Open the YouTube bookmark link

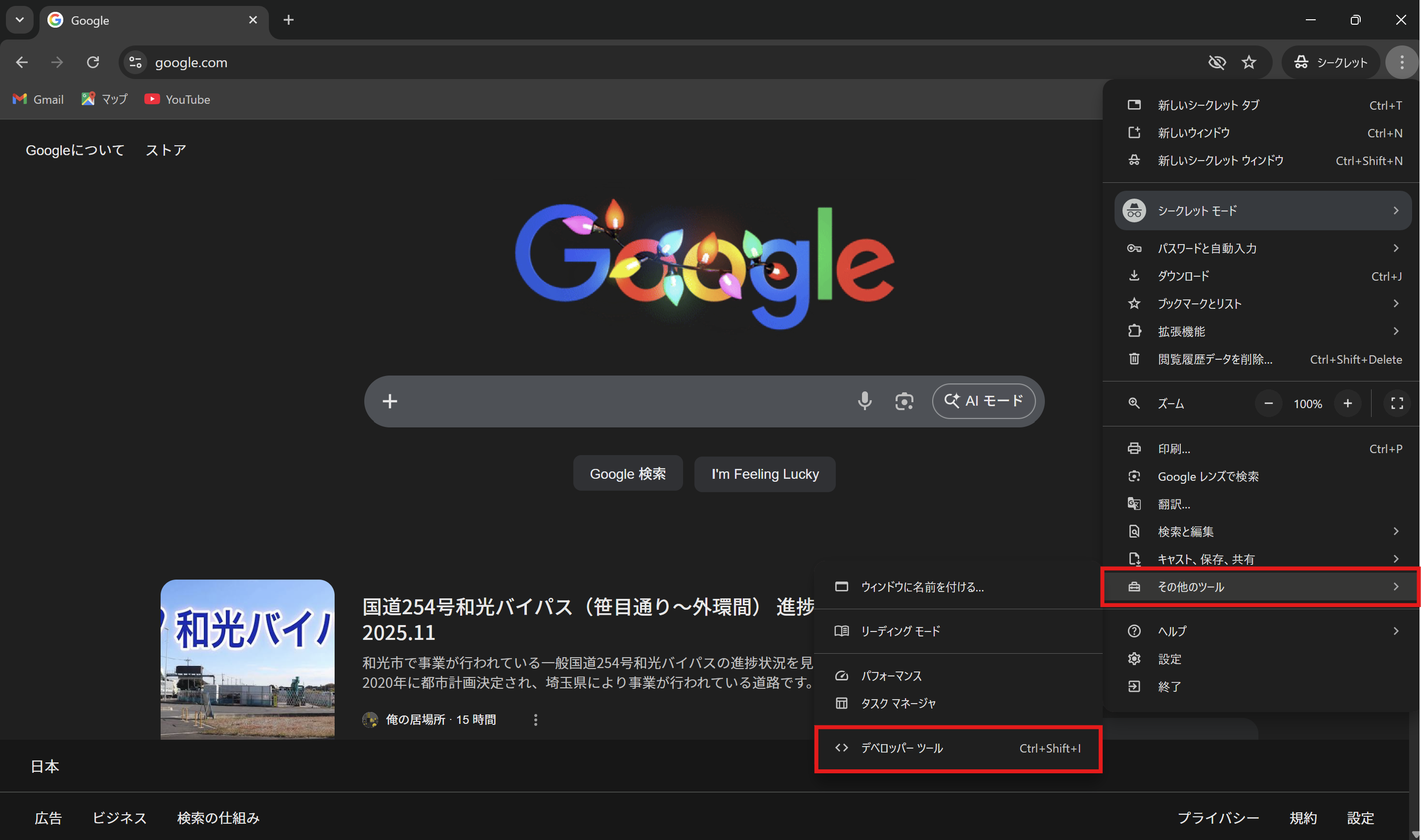pyautogui.click(x=177, y=100)
